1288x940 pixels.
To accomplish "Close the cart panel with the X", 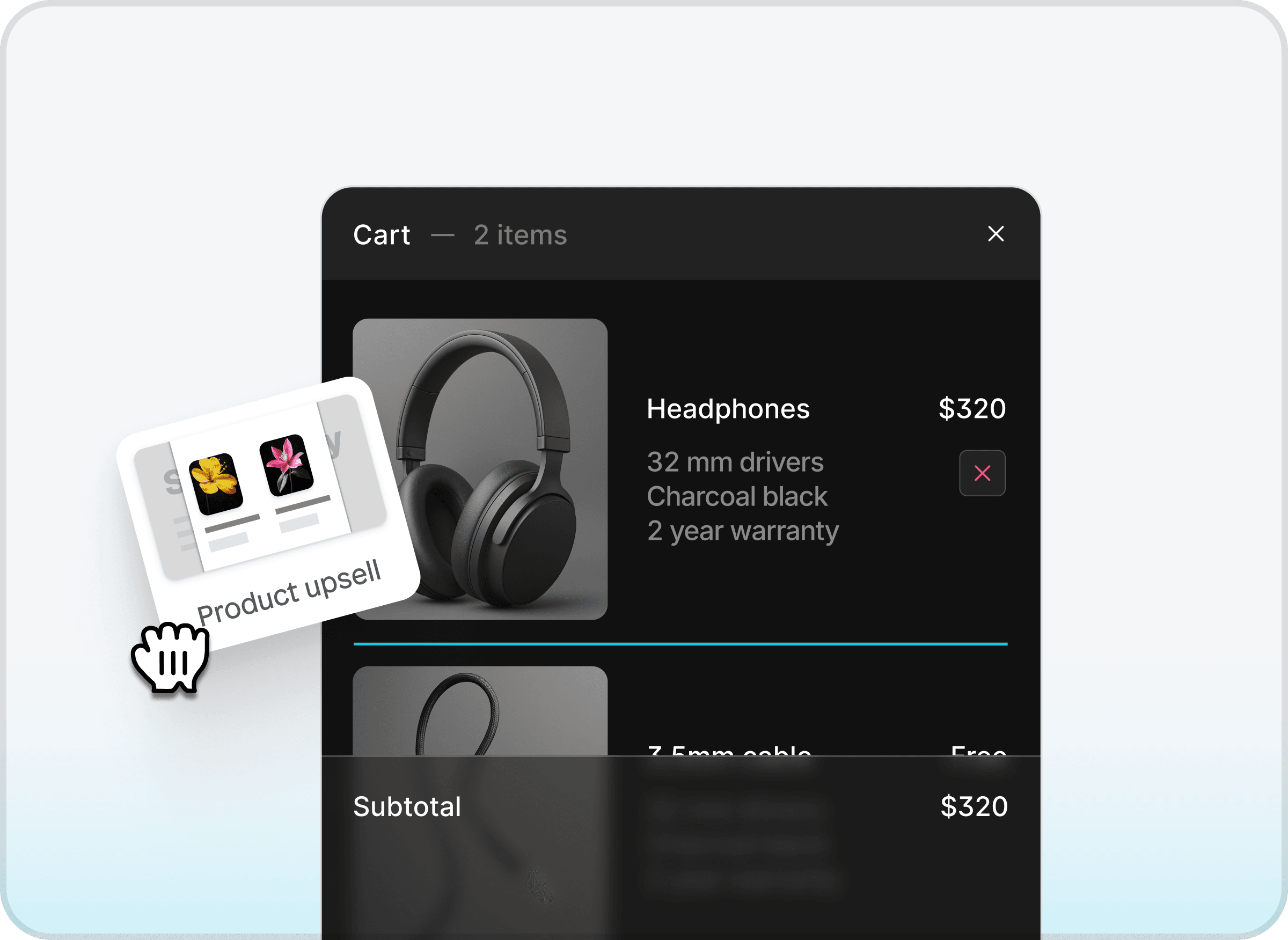I will 996,234.
